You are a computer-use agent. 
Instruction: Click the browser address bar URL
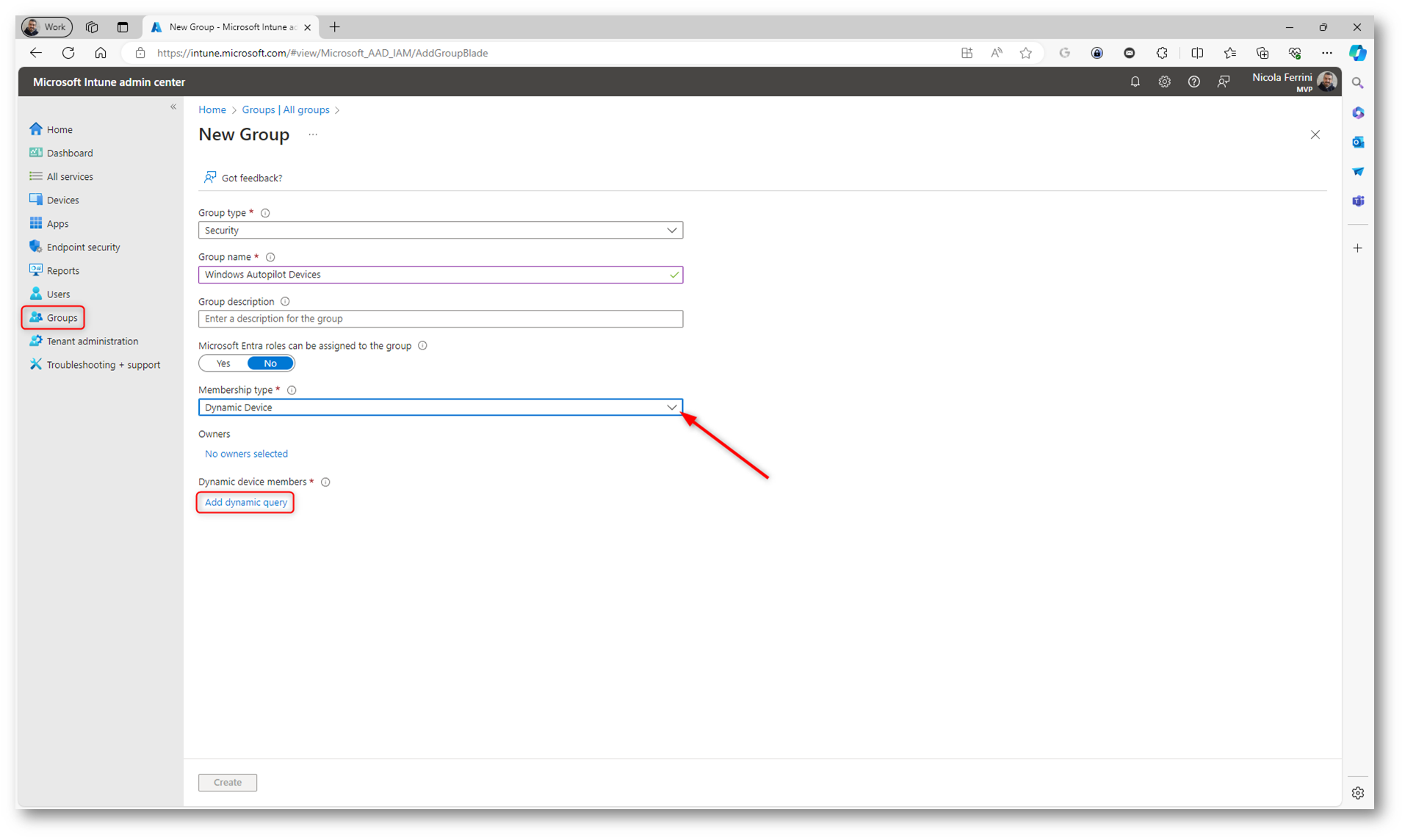coord(322,53)
